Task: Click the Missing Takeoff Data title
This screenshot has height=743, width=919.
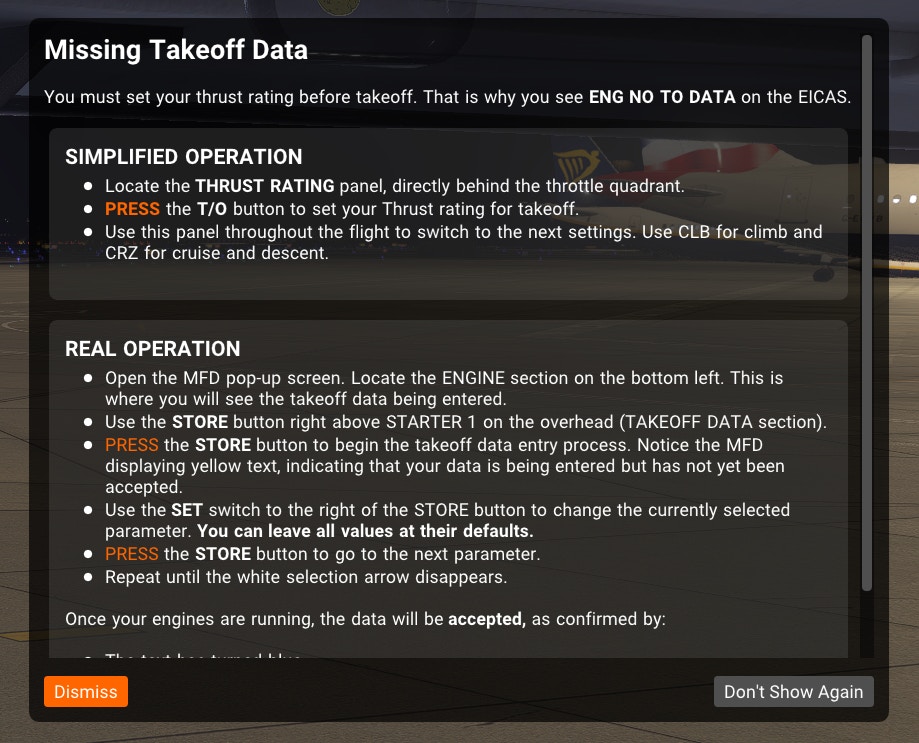Action: (176, 50)
